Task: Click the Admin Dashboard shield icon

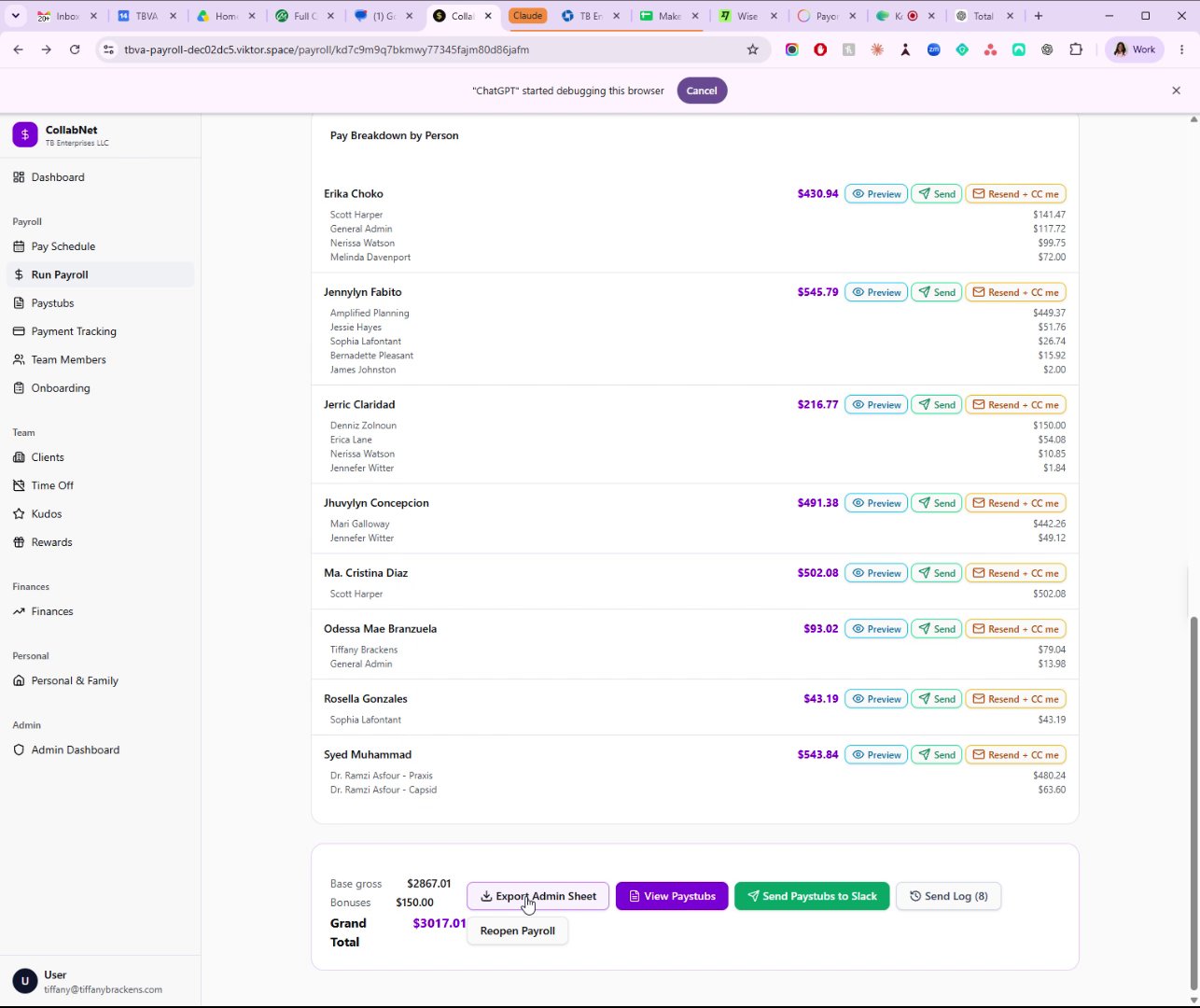Action: [x=19, y=750]
